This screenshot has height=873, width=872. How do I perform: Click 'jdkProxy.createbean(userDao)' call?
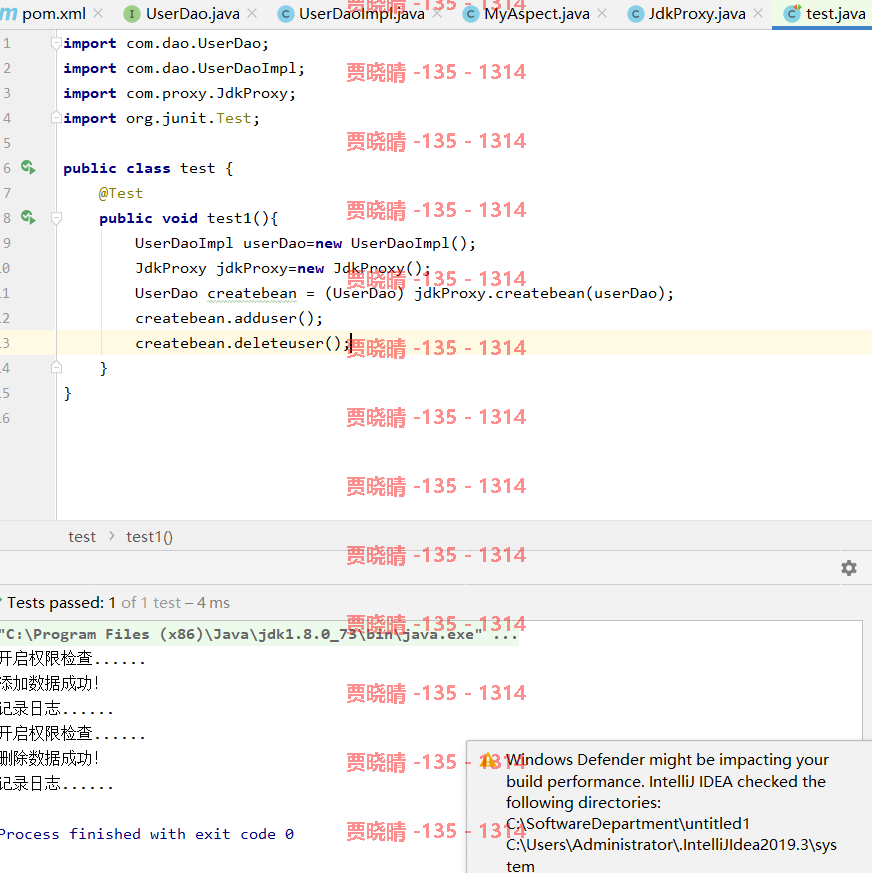pos(540,293)
